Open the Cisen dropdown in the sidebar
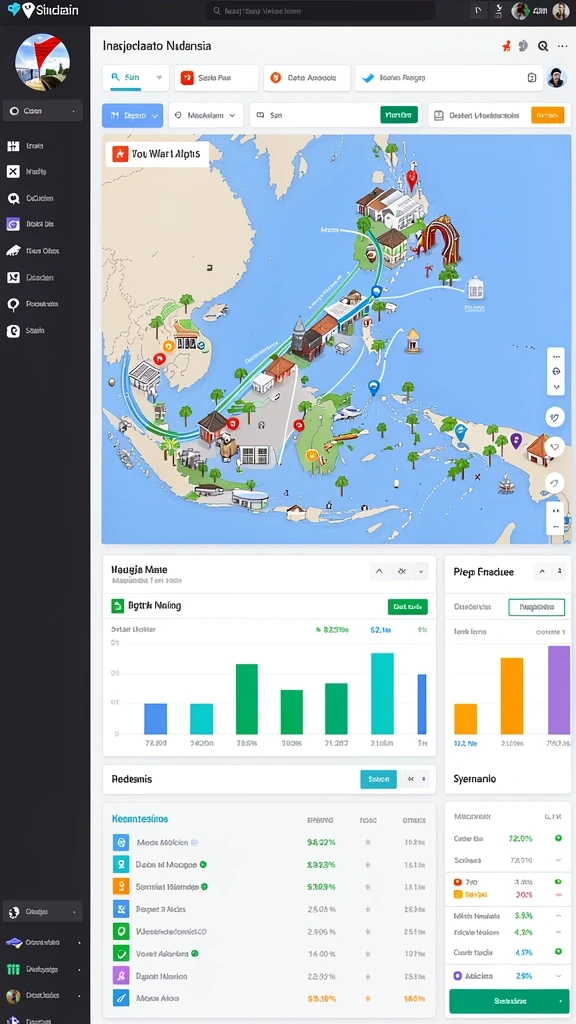The width and height of the screenshot is (576, 1024). pos(42,111)
